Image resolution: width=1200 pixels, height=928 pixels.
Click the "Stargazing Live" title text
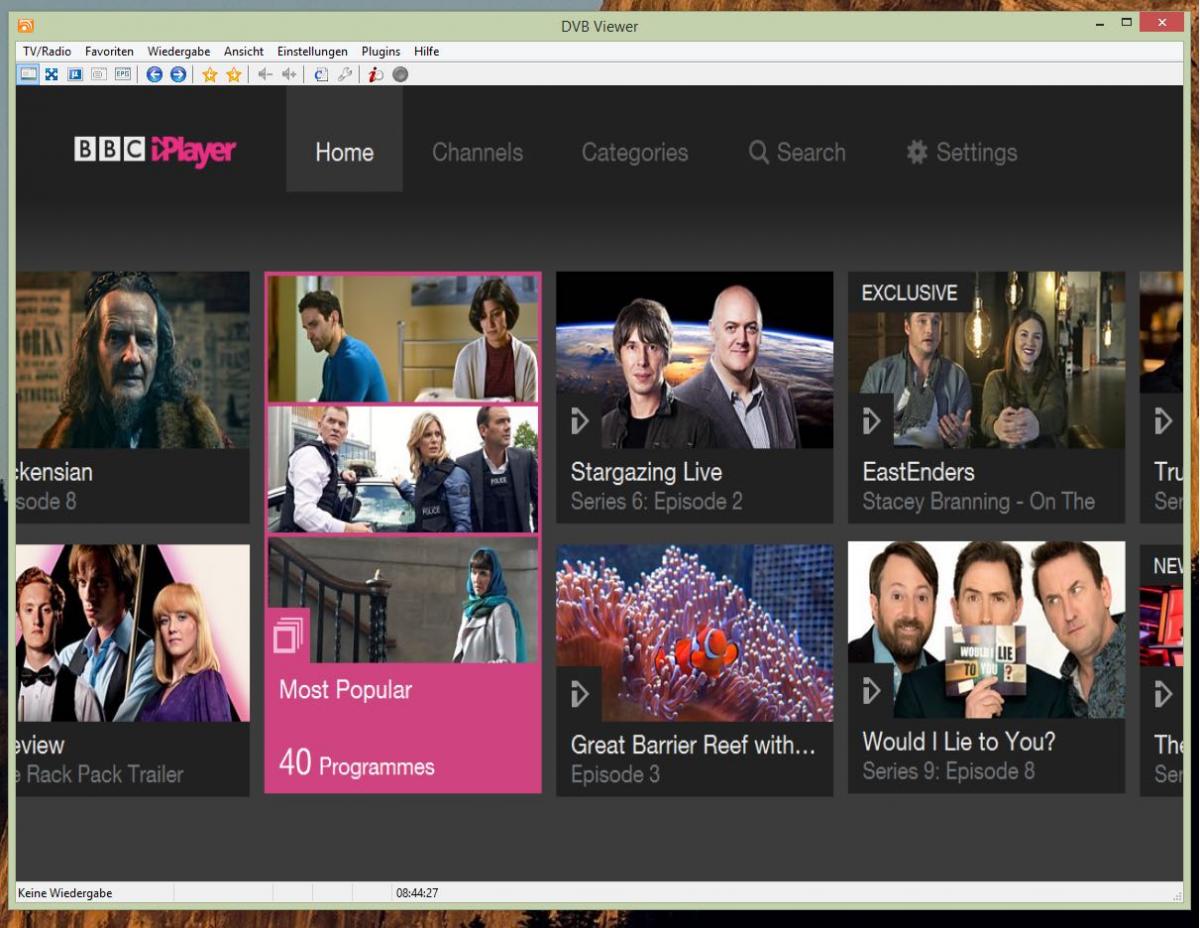646,472
